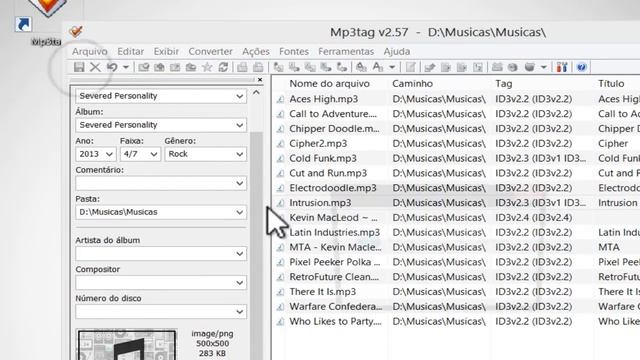640x360 pixels.
Task: Open the Tag Sources dropdown arrow
Action: [x=544, y=67]
